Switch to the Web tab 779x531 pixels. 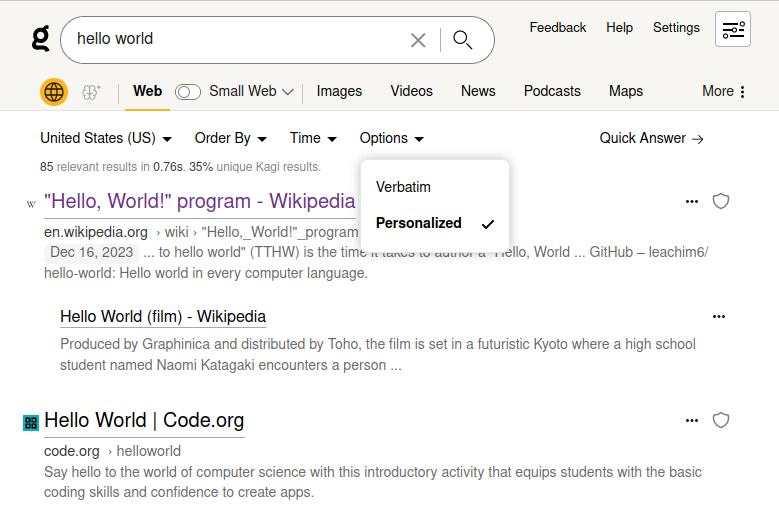tap(148, 91)
